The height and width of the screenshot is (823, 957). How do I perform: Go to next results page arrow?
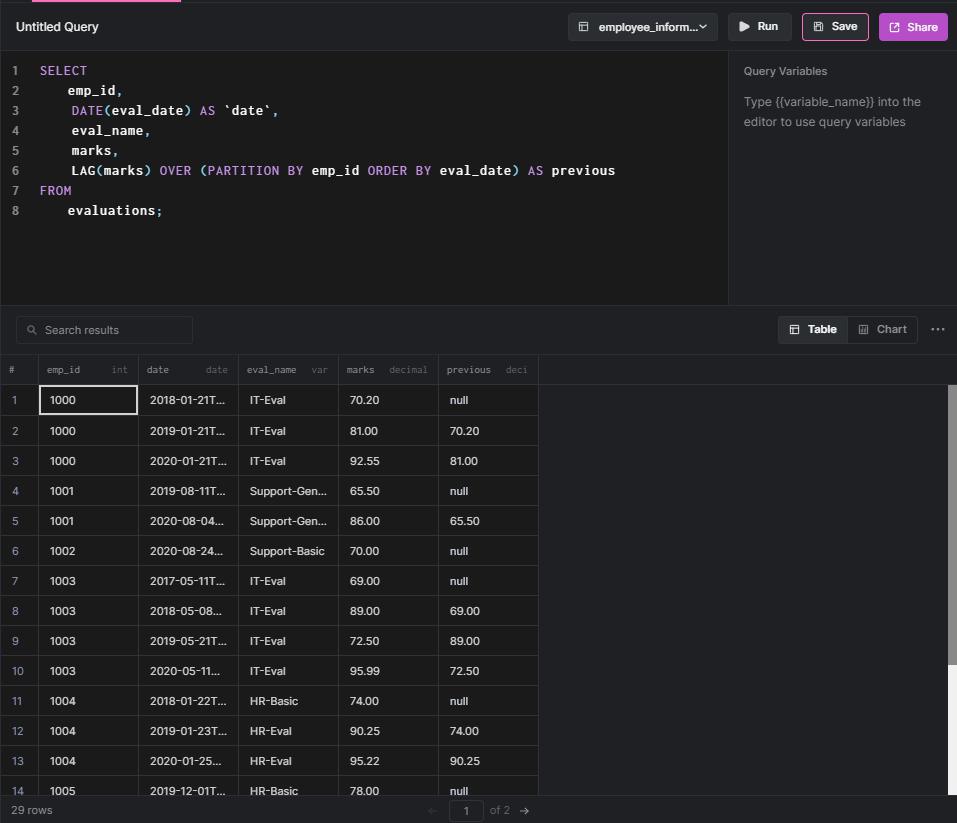pos(524,811)
